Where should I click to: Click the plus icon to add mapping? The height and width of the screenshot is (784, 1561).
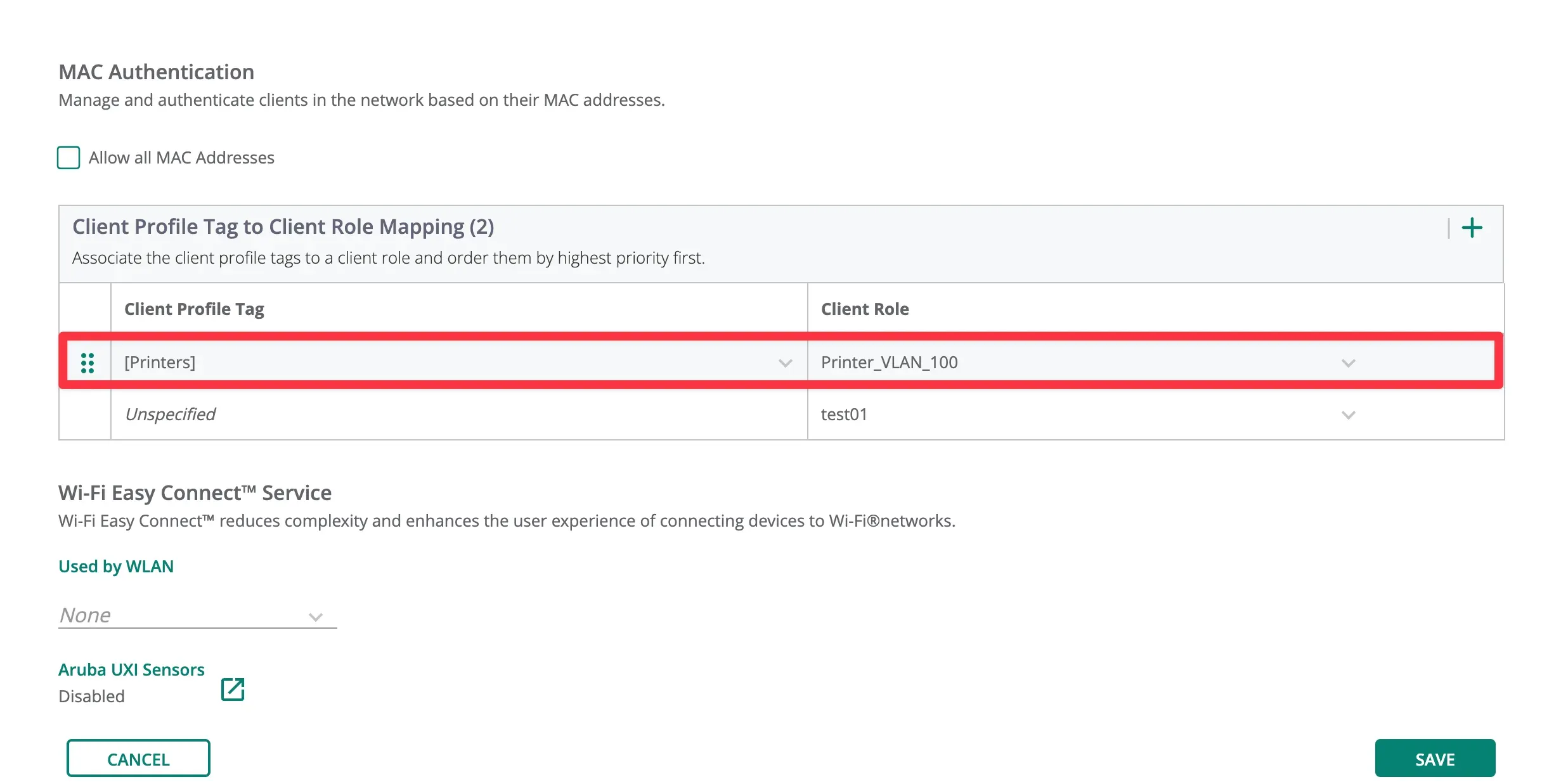tap(1472, 228)
